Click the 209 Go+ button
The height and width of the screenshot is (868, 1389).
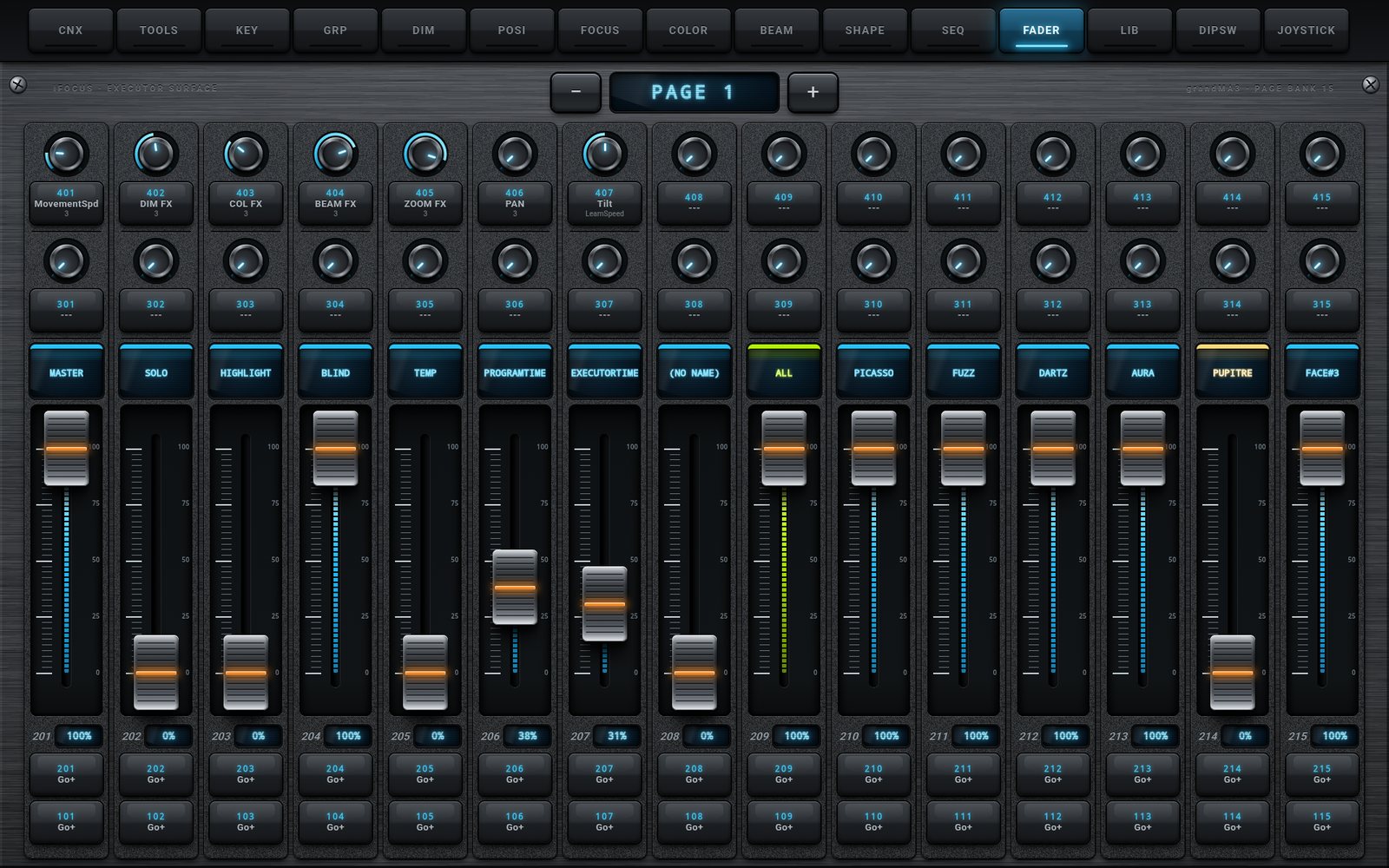784,774
